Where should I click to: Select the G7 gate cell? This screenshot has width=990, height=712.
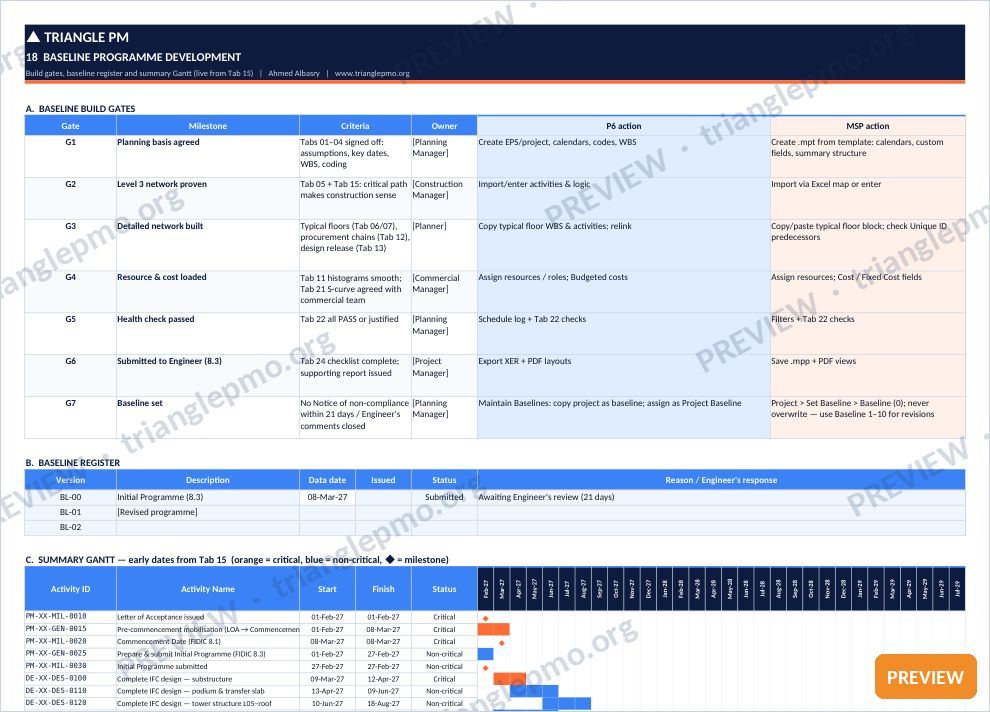click(x=70, y=417)
